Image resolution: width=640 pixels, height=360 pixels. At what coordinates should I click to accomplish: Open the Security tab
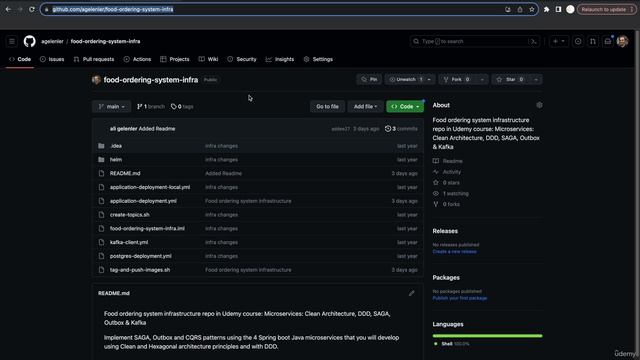[242, 59]
